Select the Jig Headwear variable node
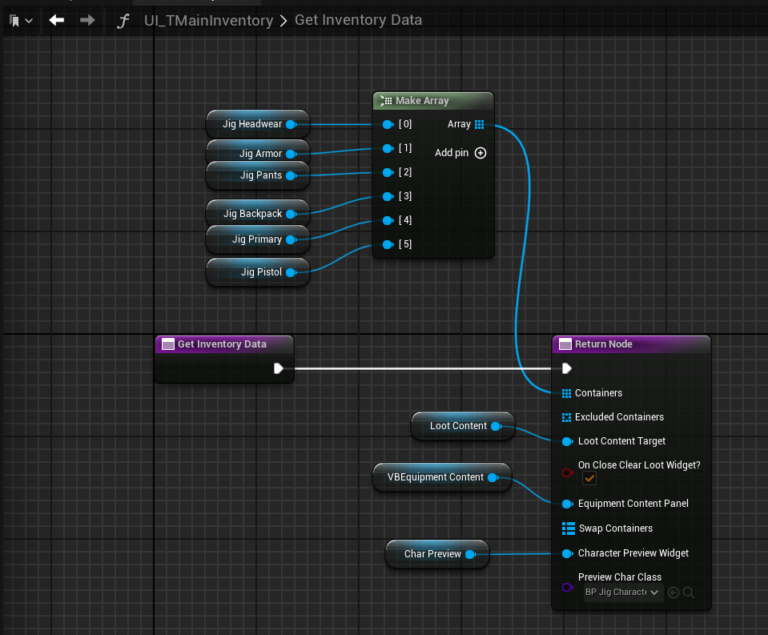 click(258, 124)
